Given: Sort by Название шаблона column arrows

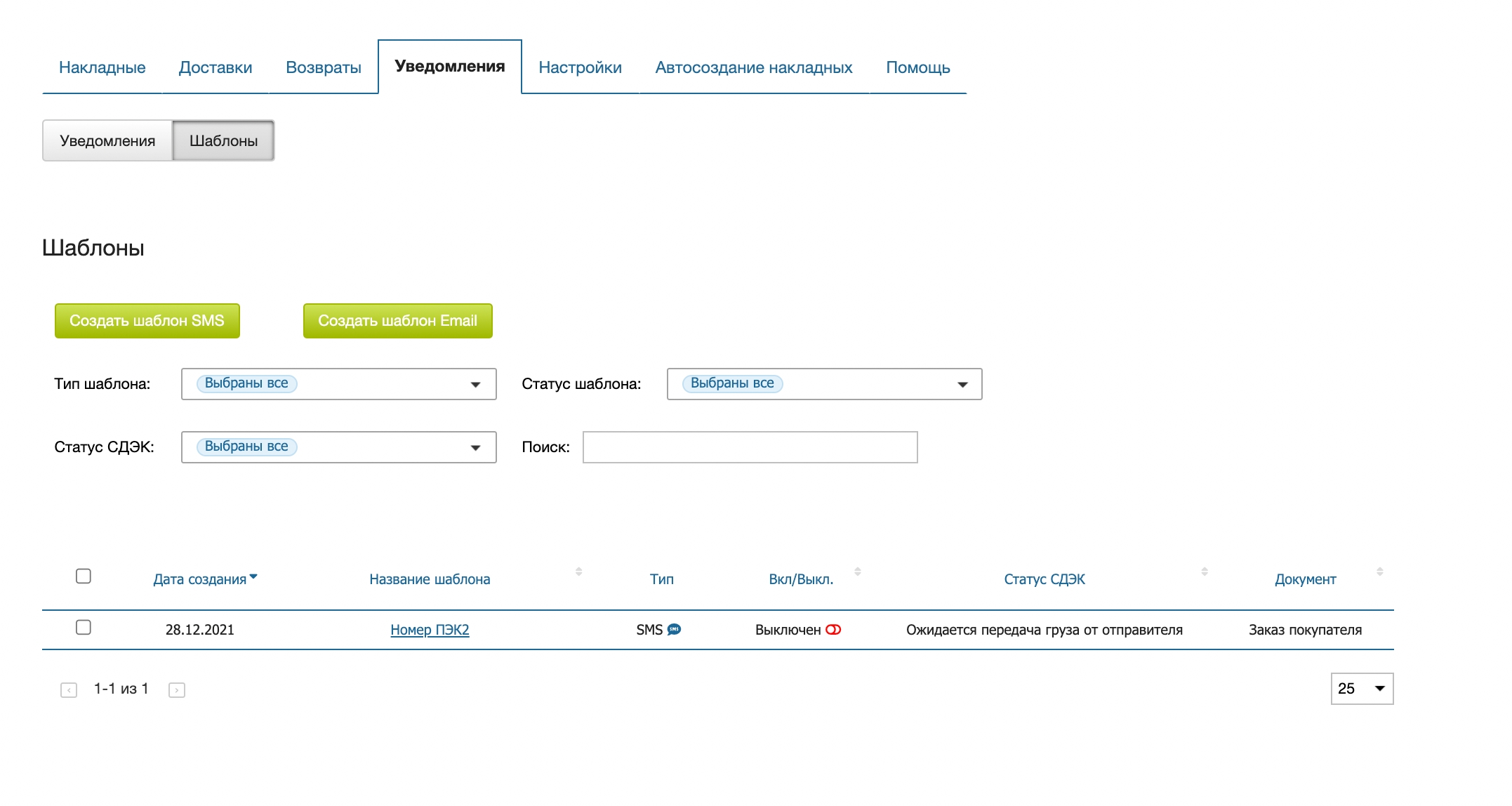Looking at the screenshot, I should click(578, 572).
